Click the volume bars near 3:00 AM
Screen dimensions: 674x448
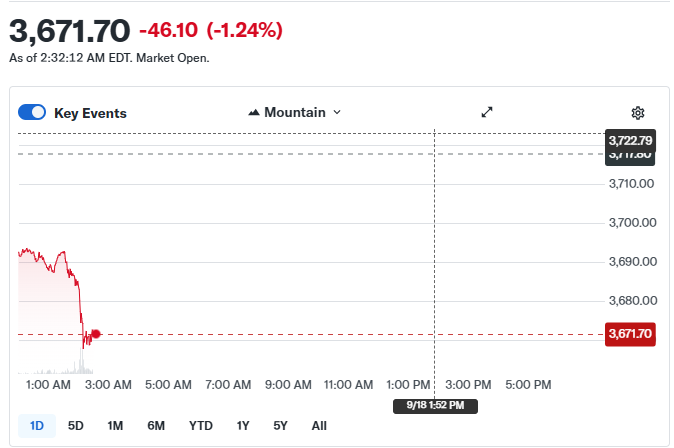[x=82, y=363]
